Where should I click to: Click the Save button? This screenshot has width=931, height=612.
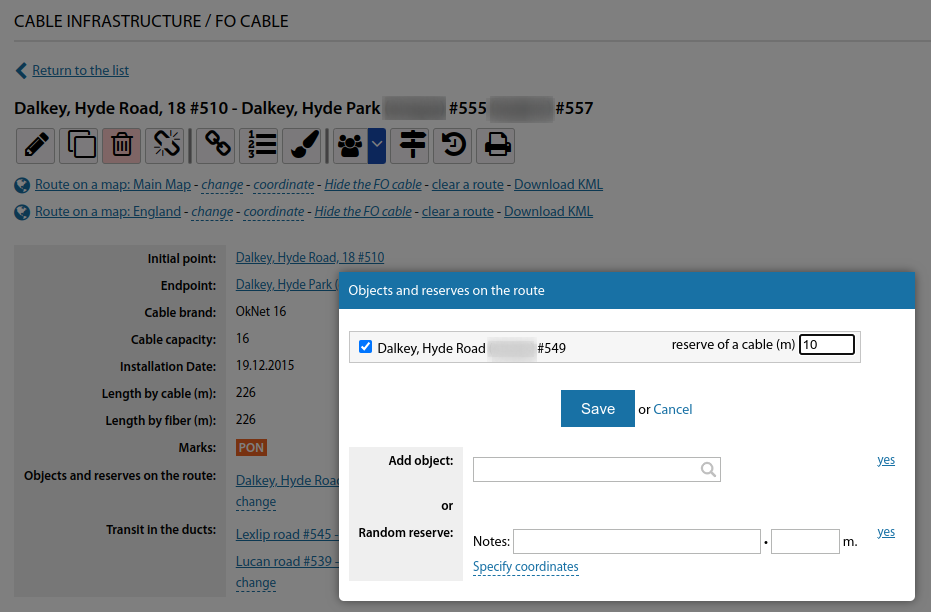pyautogui.click(x=597, y=409)
